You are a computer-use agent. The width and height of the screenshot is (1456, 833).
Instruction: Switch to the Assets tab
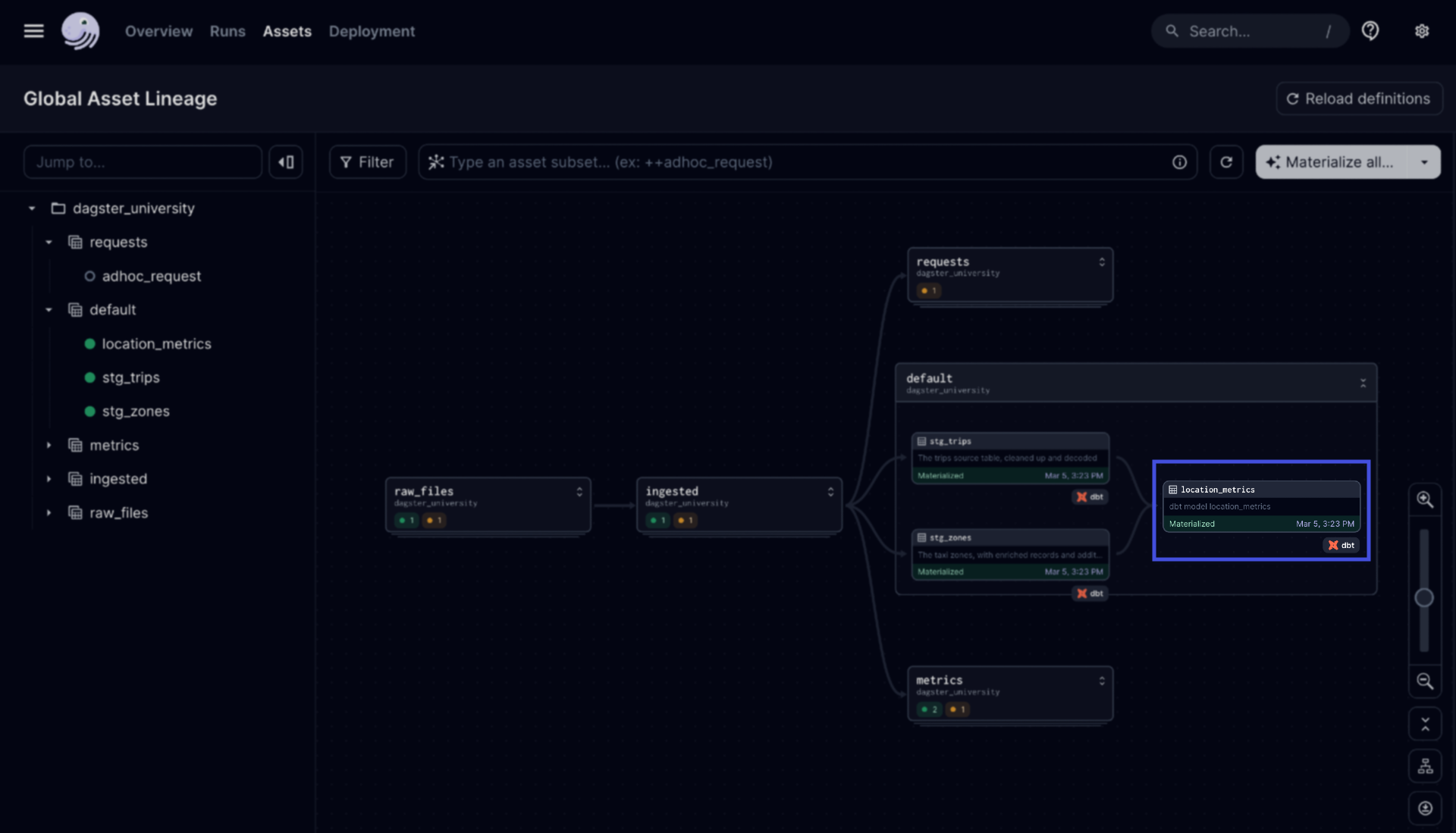[287, 31]
